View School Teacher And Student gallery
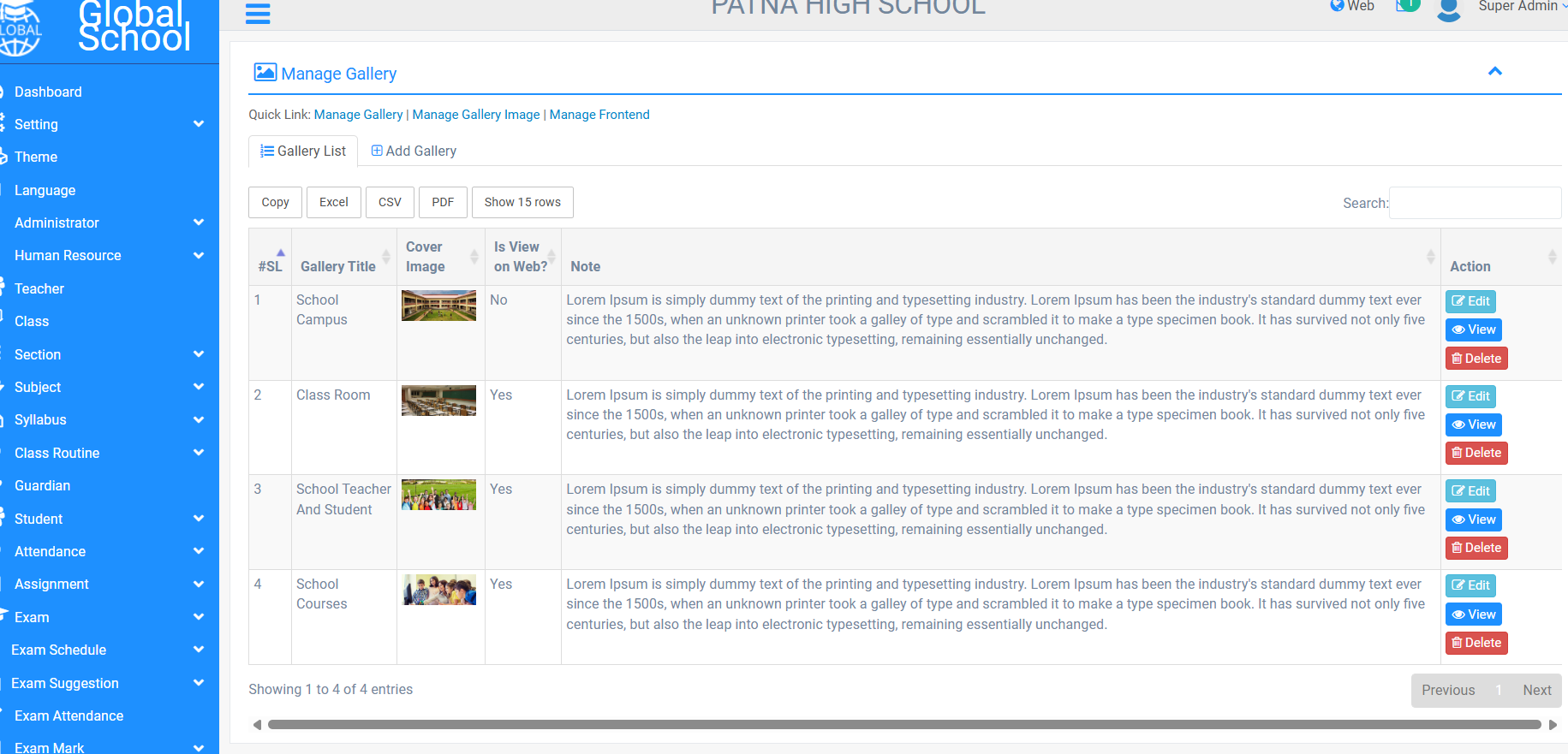Image resolution: width=1568 pixels, height=754 pixels. pos(1474,519)
